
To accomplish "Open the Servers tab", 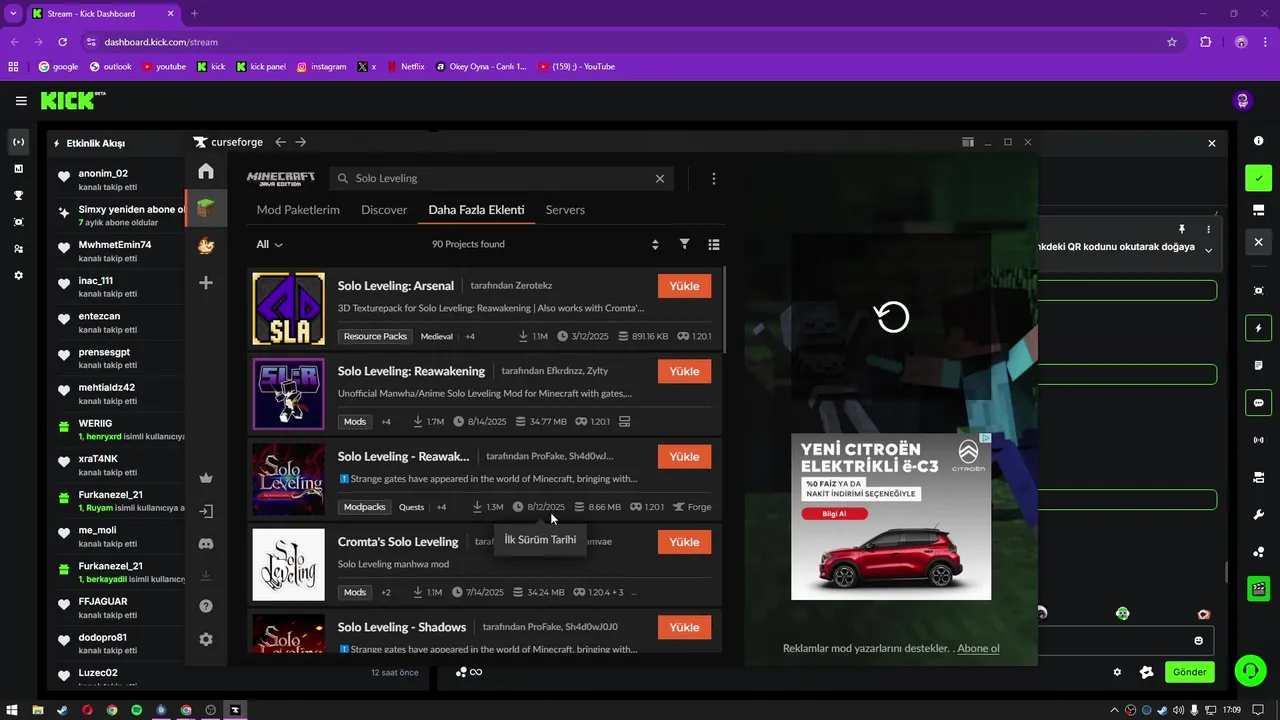I will click(x=565, y=210).
